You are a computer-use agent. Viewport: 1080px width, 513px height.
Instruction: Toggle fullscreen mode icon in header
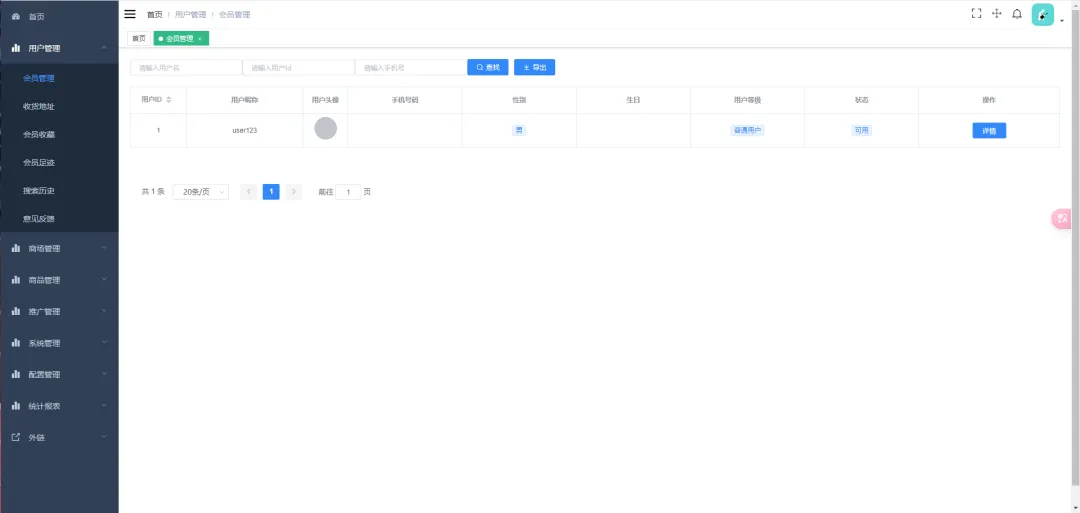(977, 14)
